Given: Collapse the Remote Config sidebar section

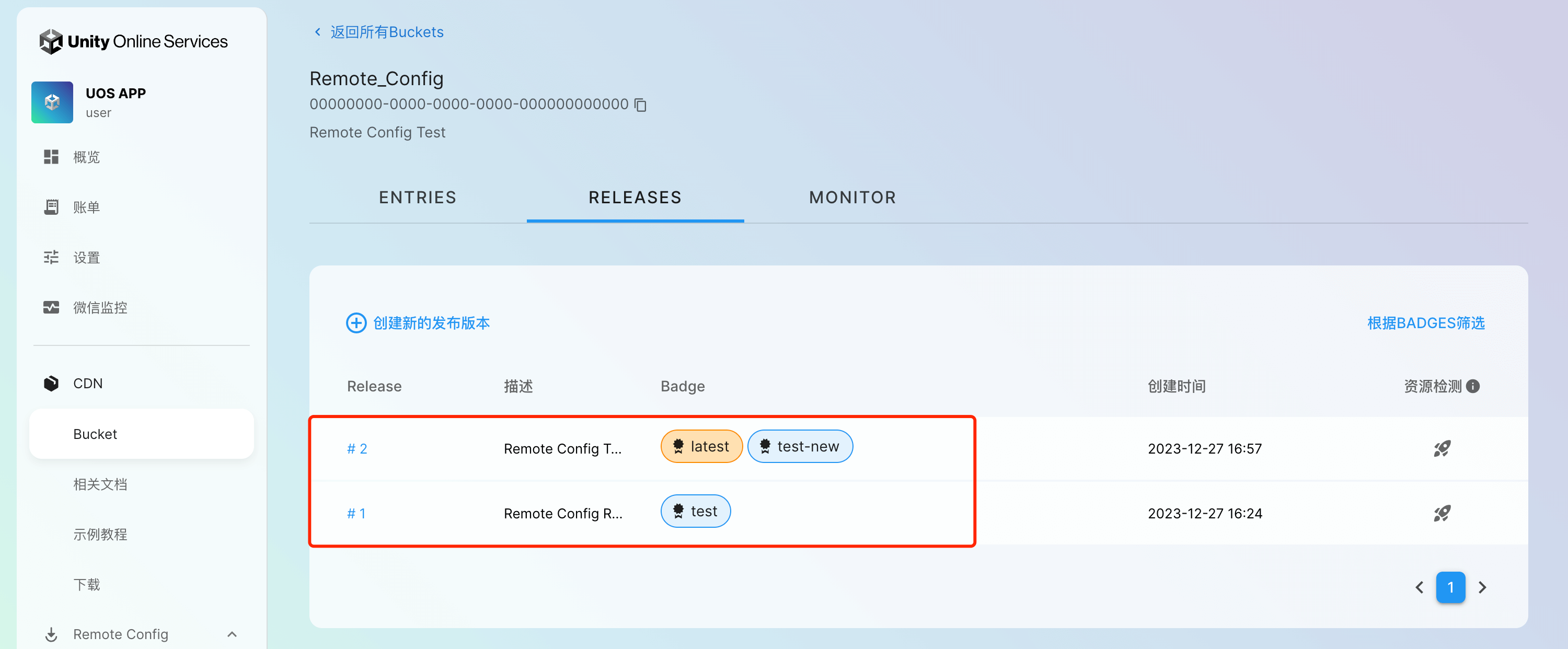Looking at the screenshot, I should coord(232,634).
